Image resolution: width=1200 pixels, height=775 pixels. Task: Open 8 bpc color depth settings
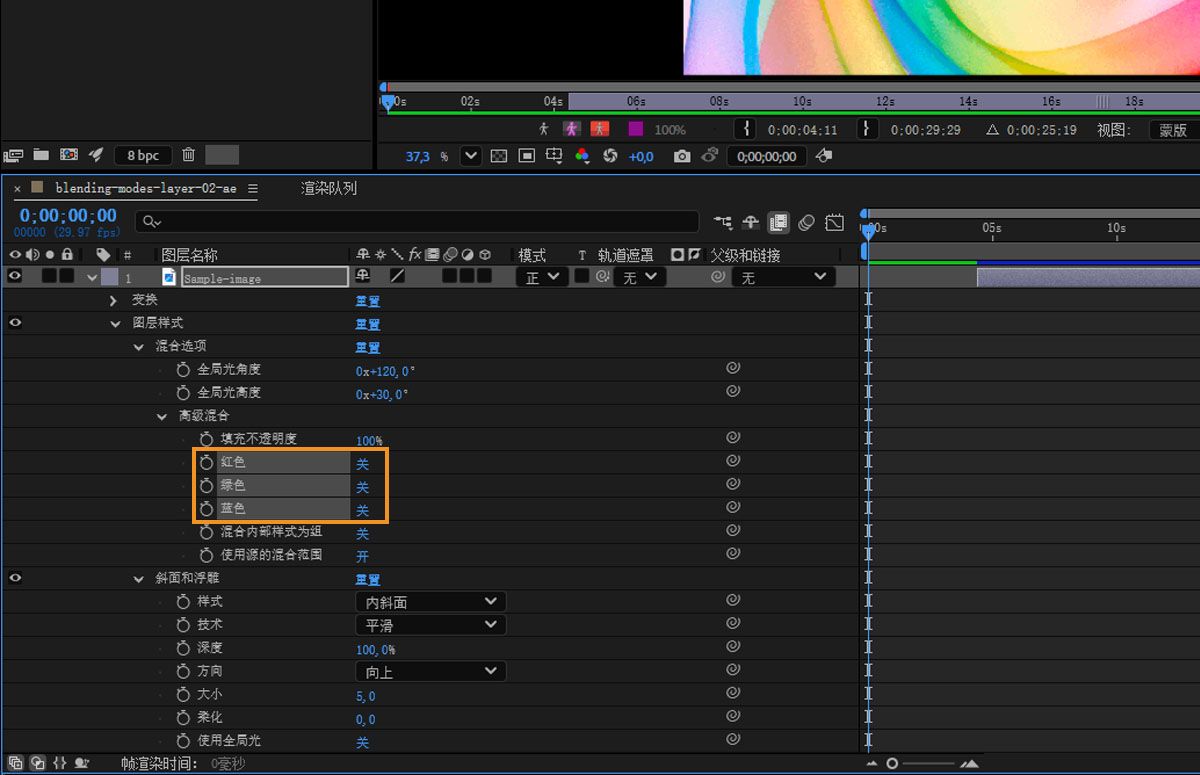(x=143, y=155)
